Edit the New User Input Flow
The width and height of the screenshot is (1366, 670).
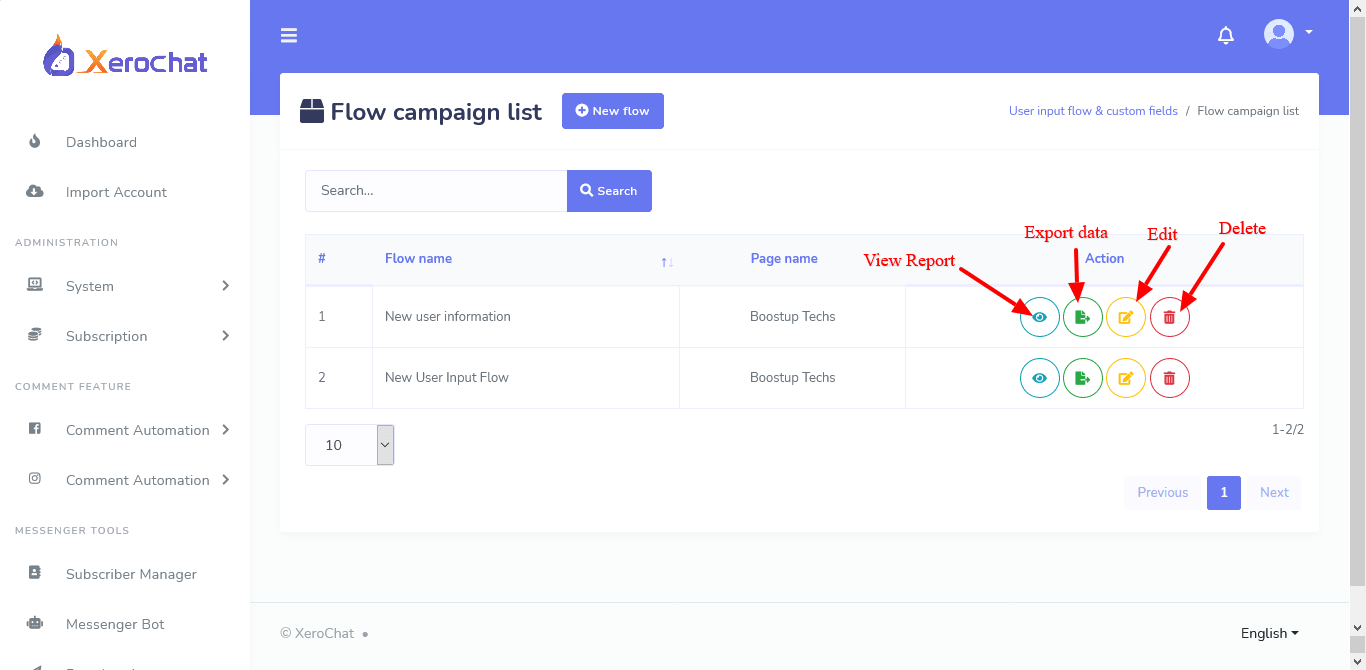1126,377
